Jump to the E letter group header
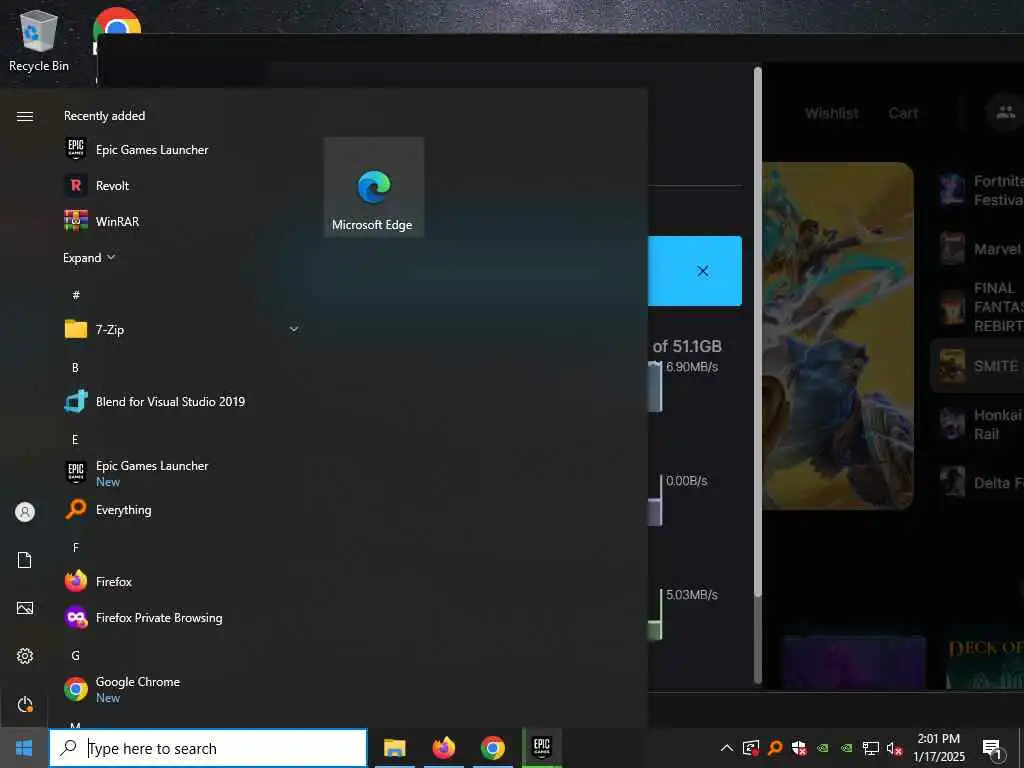1024x768 pixels. pos(75,440)
